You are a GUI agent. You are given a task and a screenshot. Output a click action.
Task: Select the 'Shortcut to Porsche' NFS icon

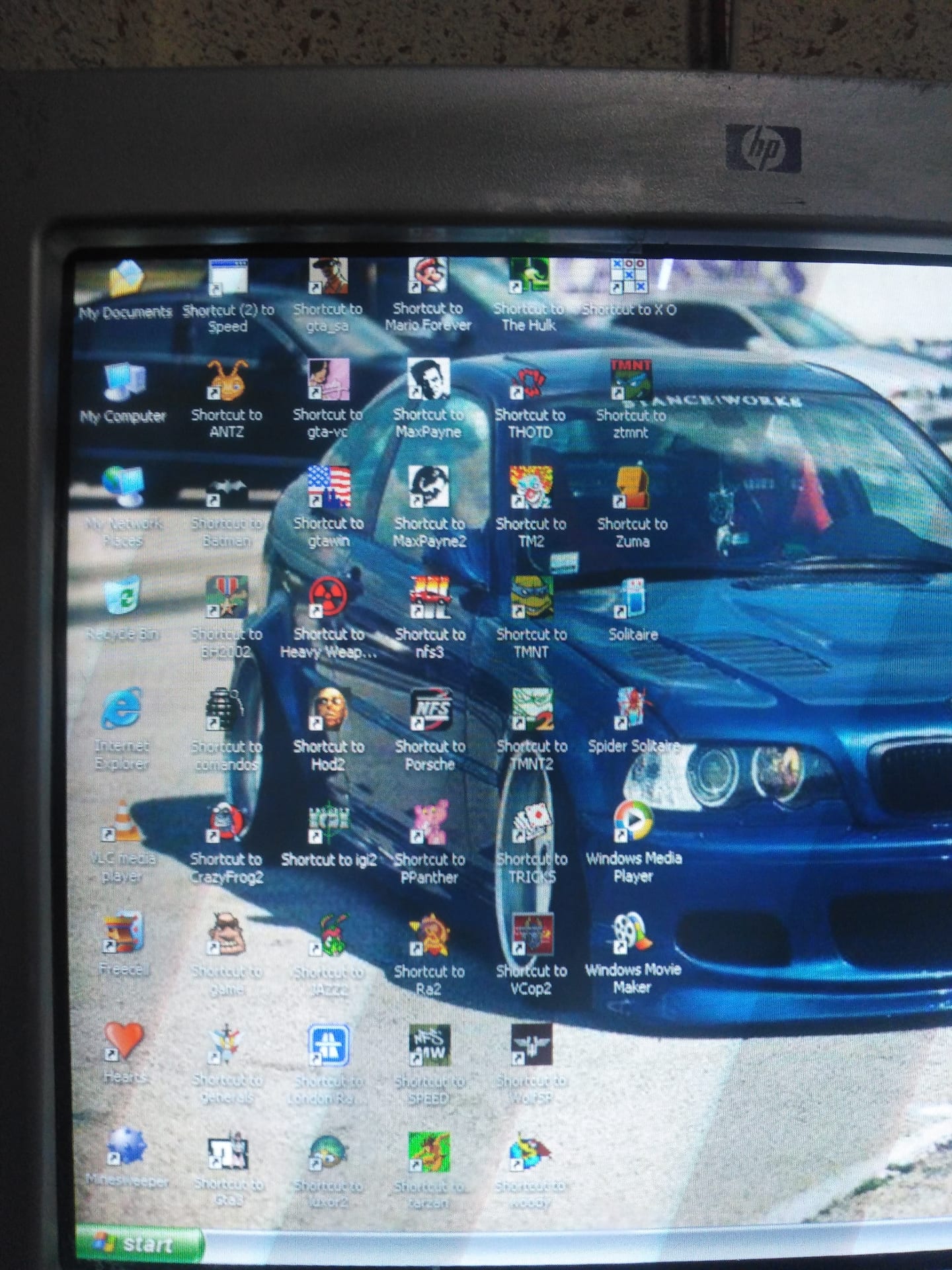coord(430,710)
